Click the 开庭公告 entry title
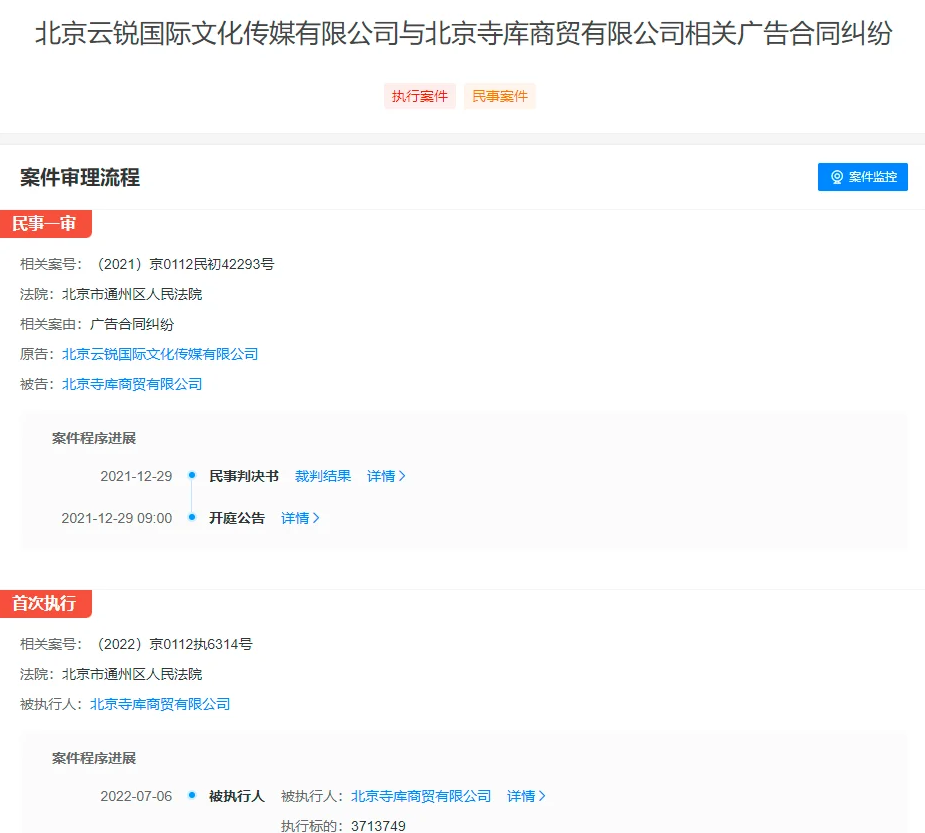 tap(237, 518)
